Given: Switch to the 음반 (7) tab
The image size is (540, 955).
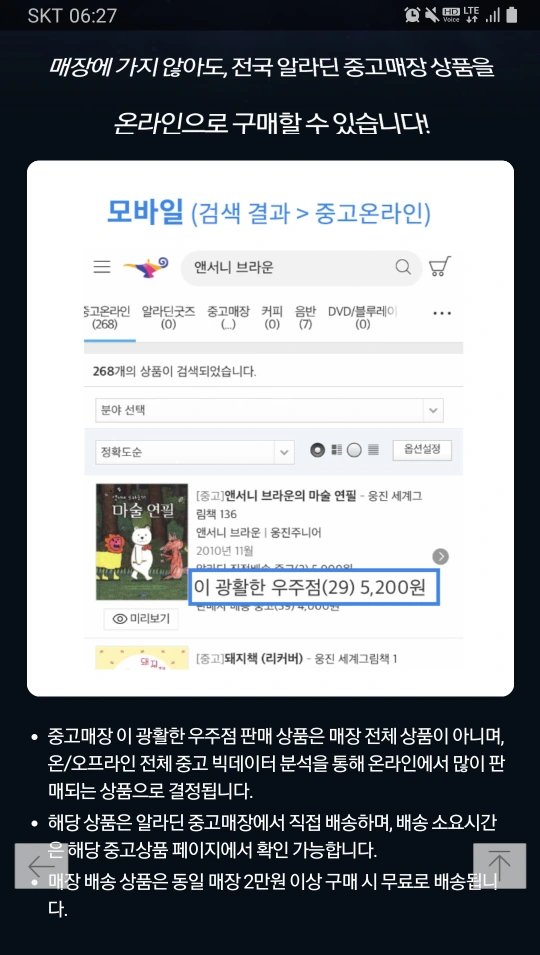Looking at the screenshot, I should (306, 317).
